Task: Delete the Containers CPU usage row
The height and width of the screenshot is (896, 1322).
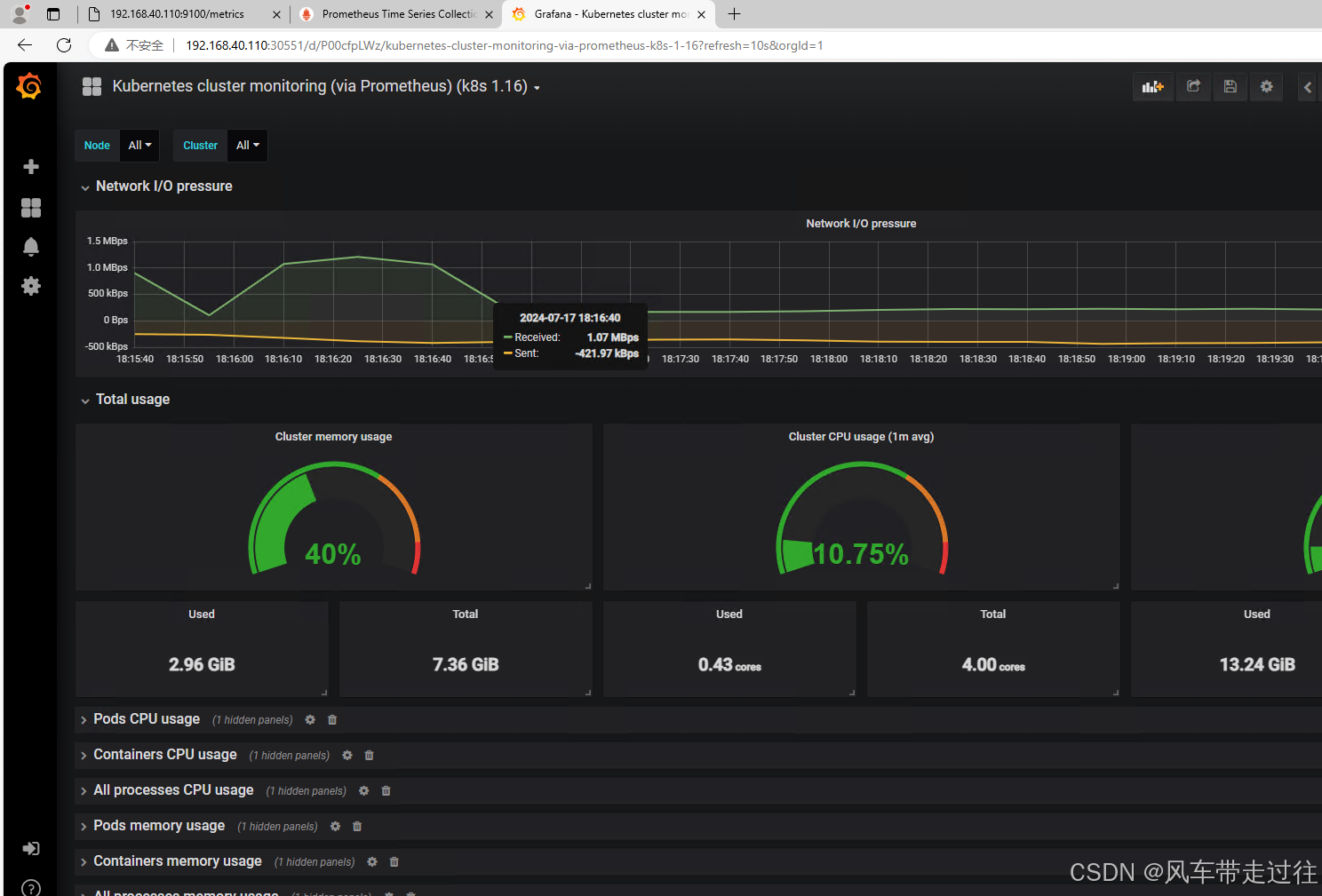Action: click(370, 756)
